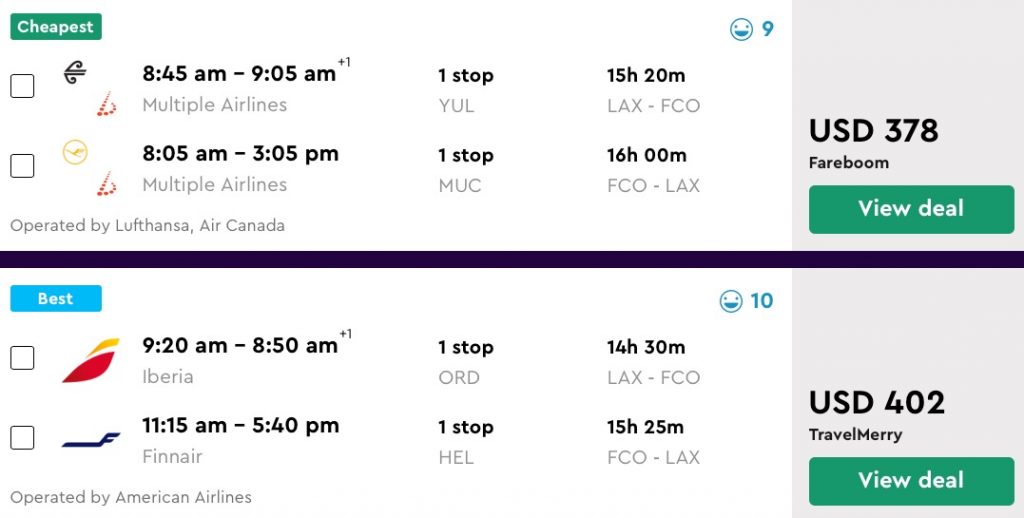Click the Lufthansa crane logo
This screenshot has width=1024, height=518.
point(75,152)
